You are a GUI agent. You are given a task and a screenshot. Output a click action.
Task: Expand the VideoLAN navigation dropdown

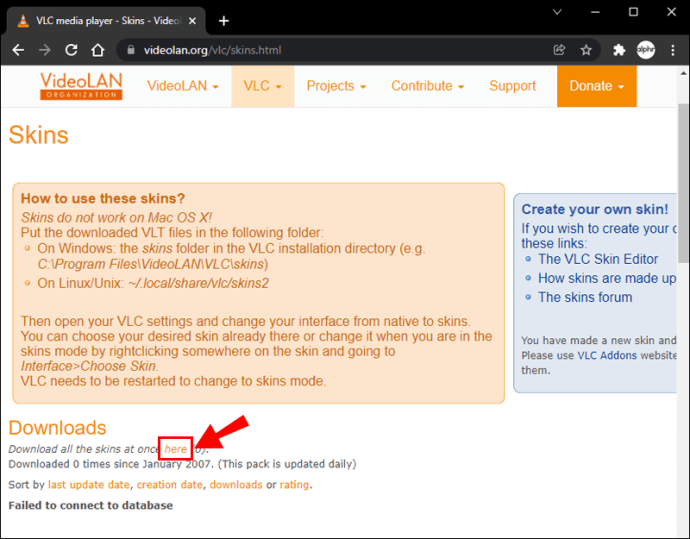183,86
